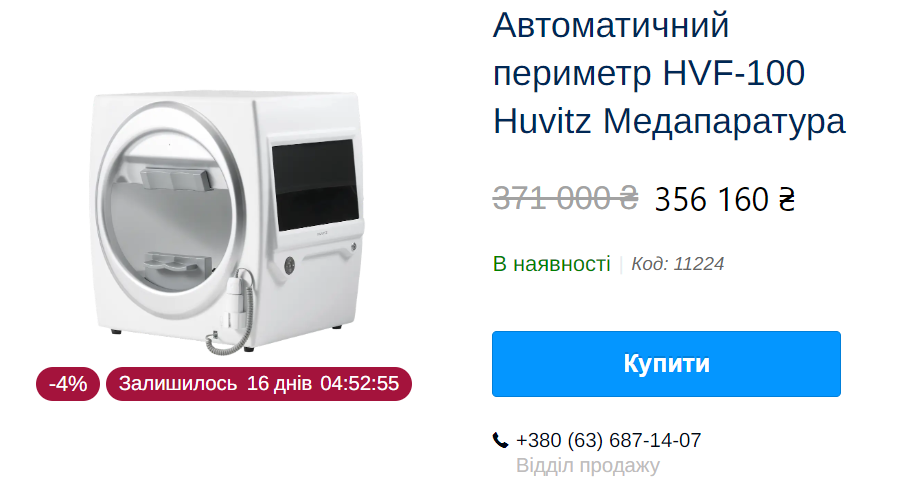Click the circular bowl opening of the perimeter

pos(171,211)
